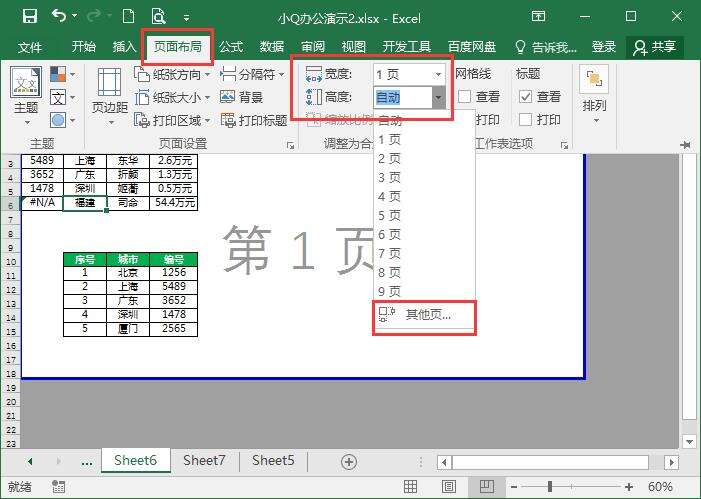Open the 公式 ribbon tab
The image size is (701, 499).
231,47
